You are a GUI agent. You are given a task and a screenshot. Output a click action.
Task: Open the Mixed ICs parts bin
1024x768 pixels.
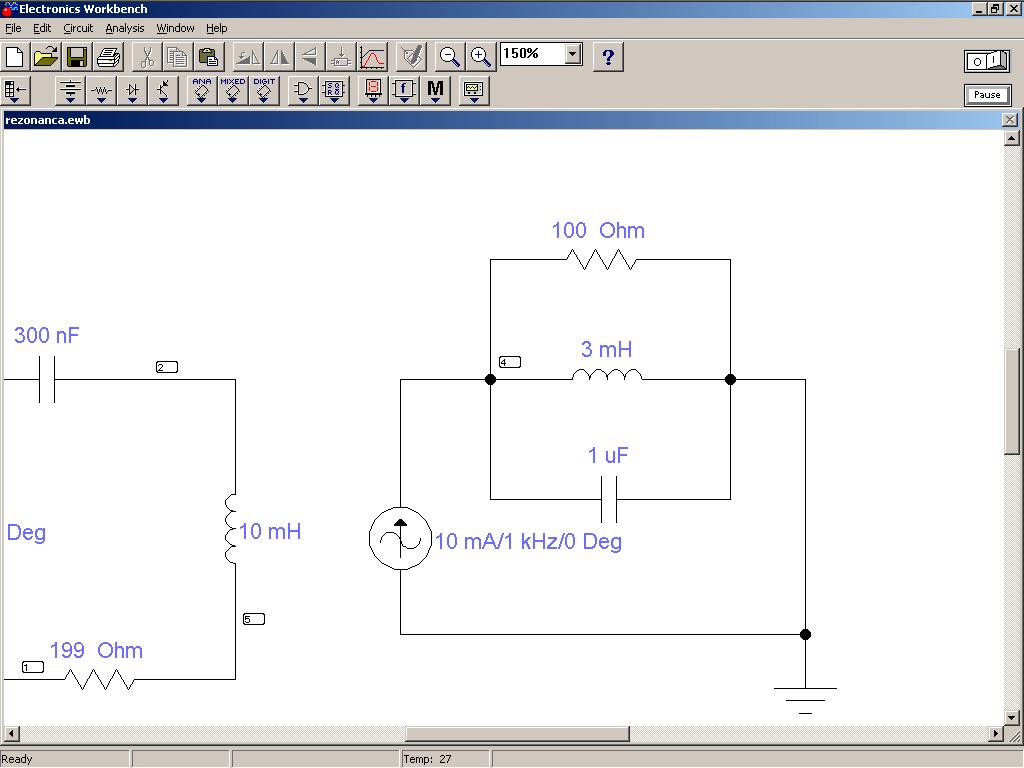(232, 91)
